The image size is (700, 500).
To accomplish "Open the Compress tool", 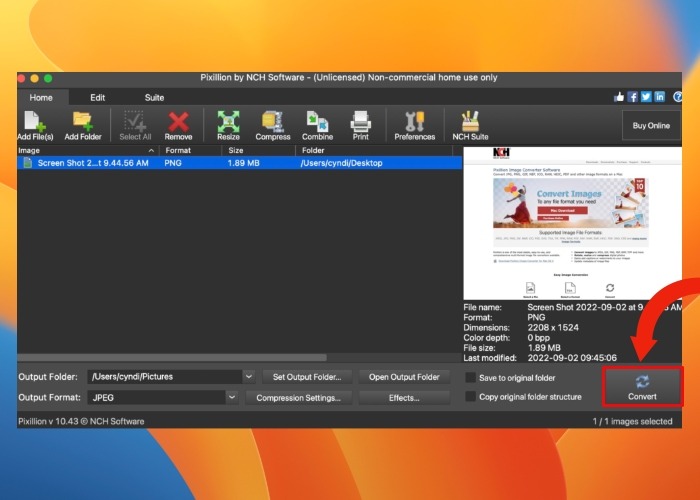I will (x=273, y=125).
